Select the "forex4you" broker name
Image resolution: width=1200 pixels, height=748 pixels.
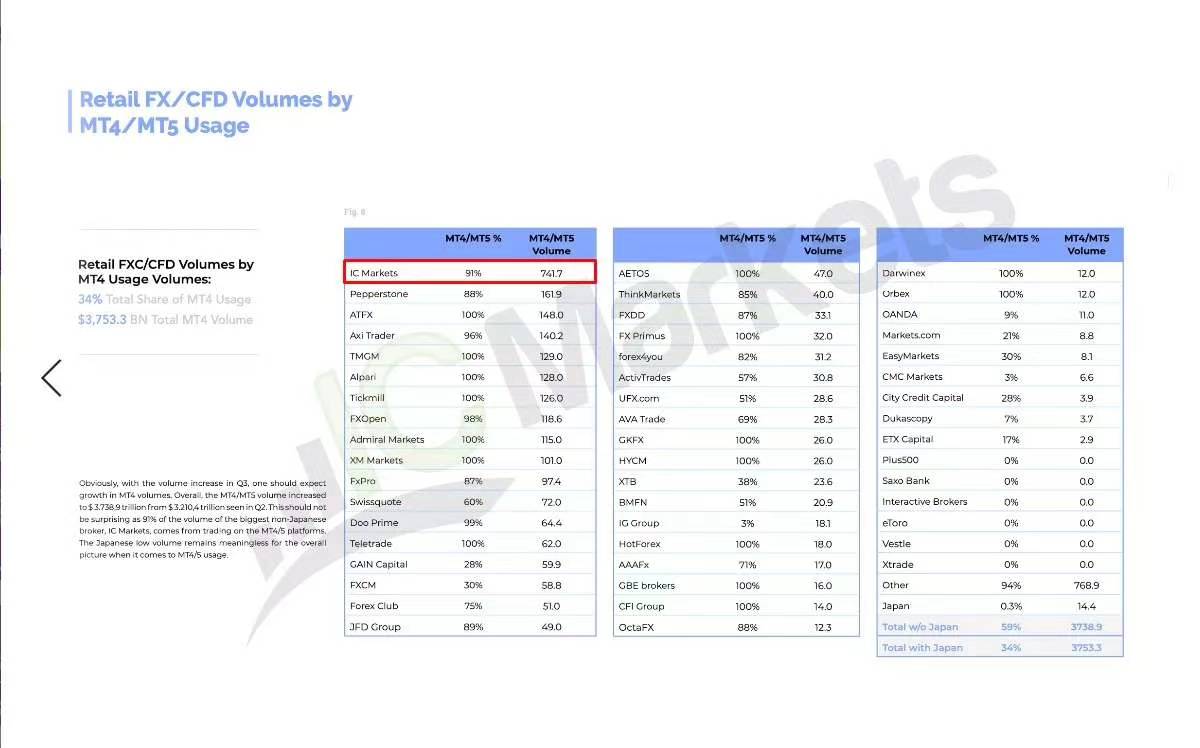[640, 357]
